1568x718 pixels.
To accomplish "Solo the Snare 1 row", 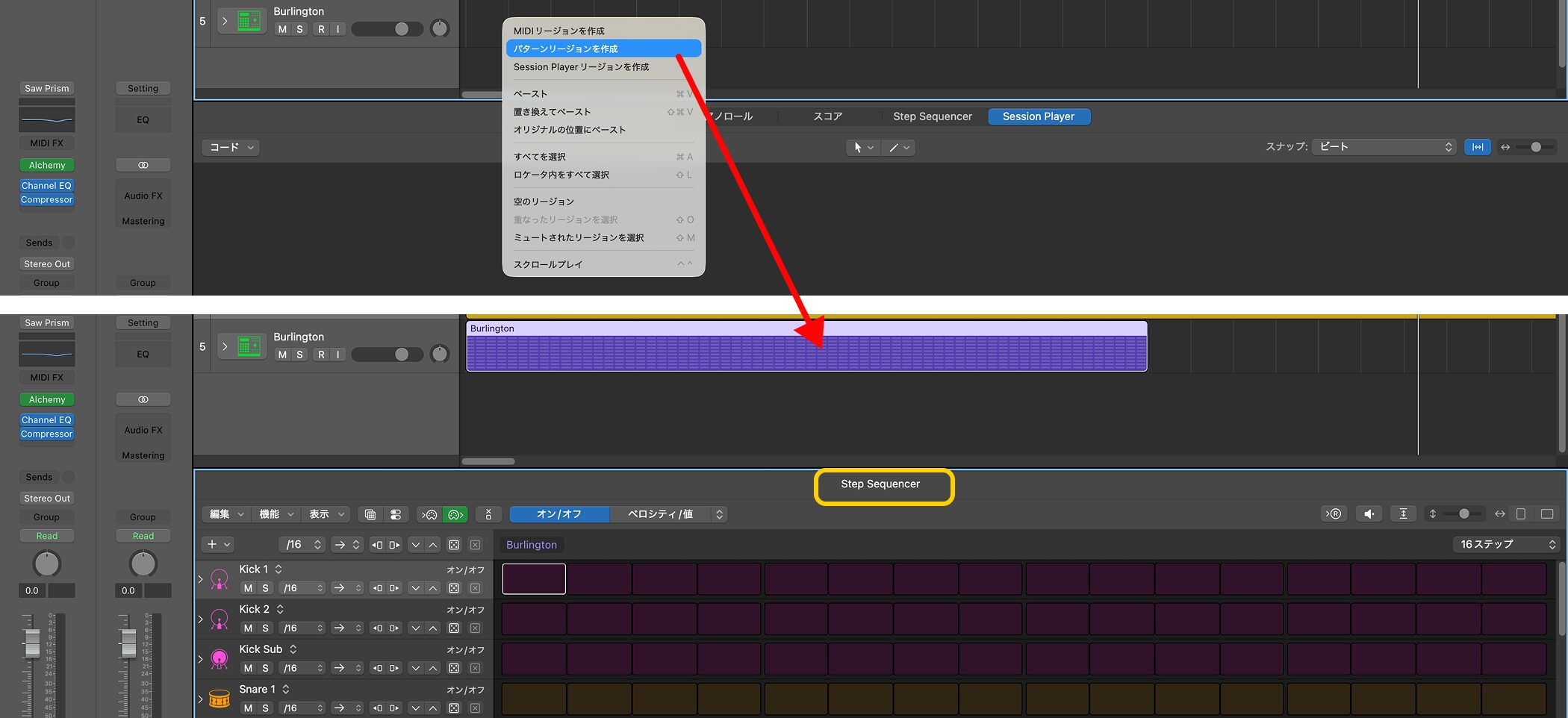I will [265, 708].
